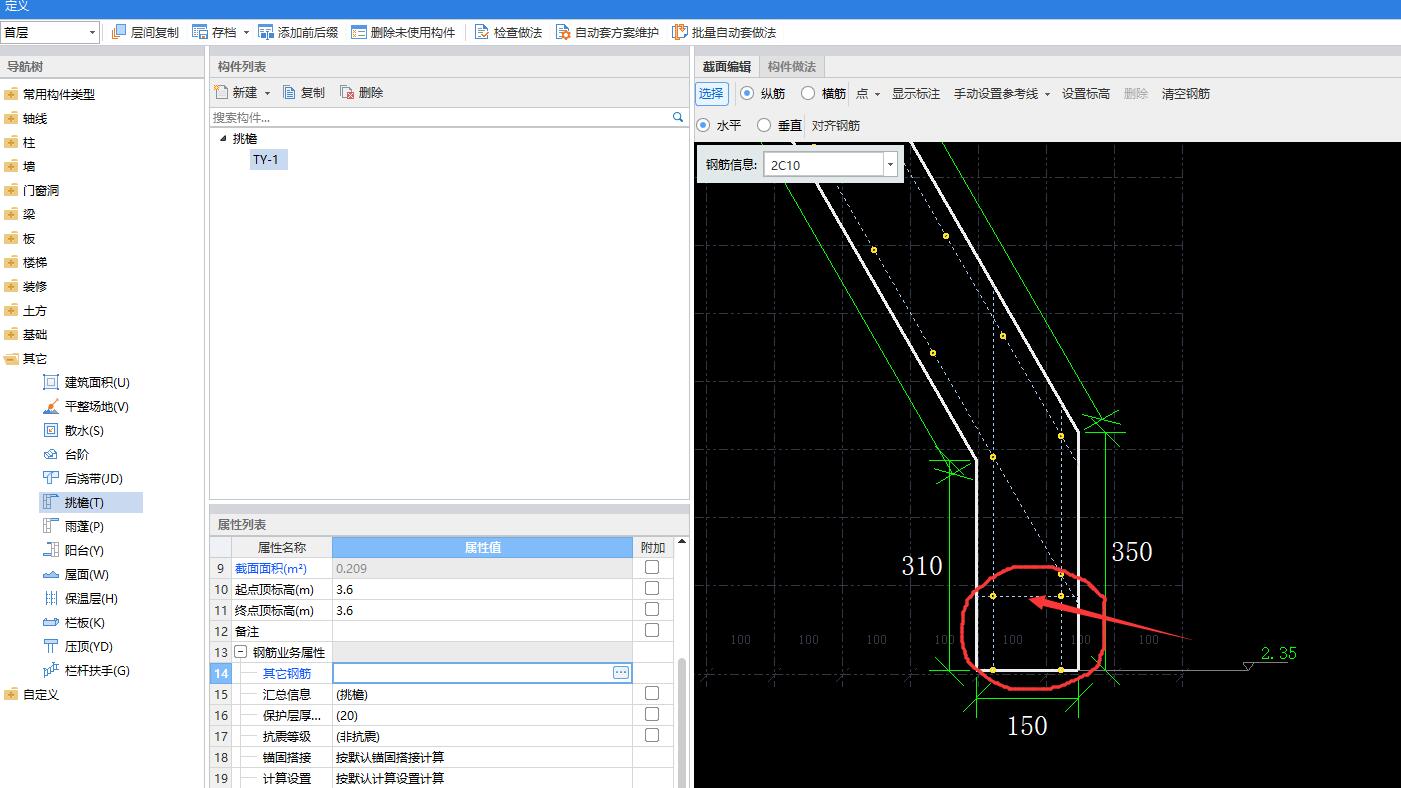The width and height of the screenshot is (1401, 788).
Task: Open the 自定义 folder
Action: [x=11, y=694]
